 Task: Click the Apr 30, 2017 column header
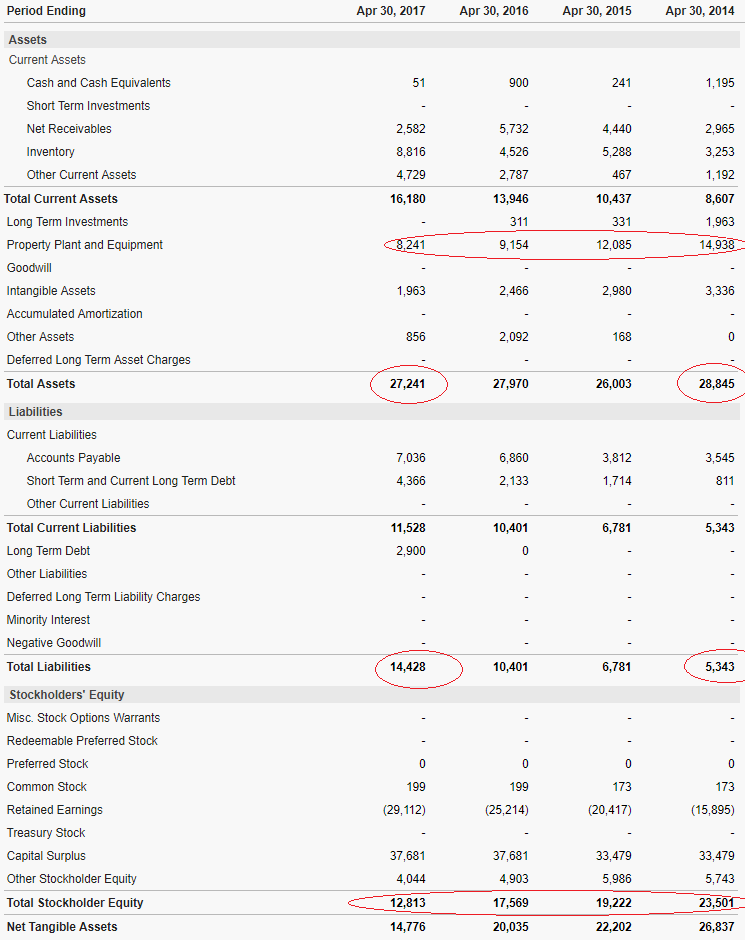(391, 11)
